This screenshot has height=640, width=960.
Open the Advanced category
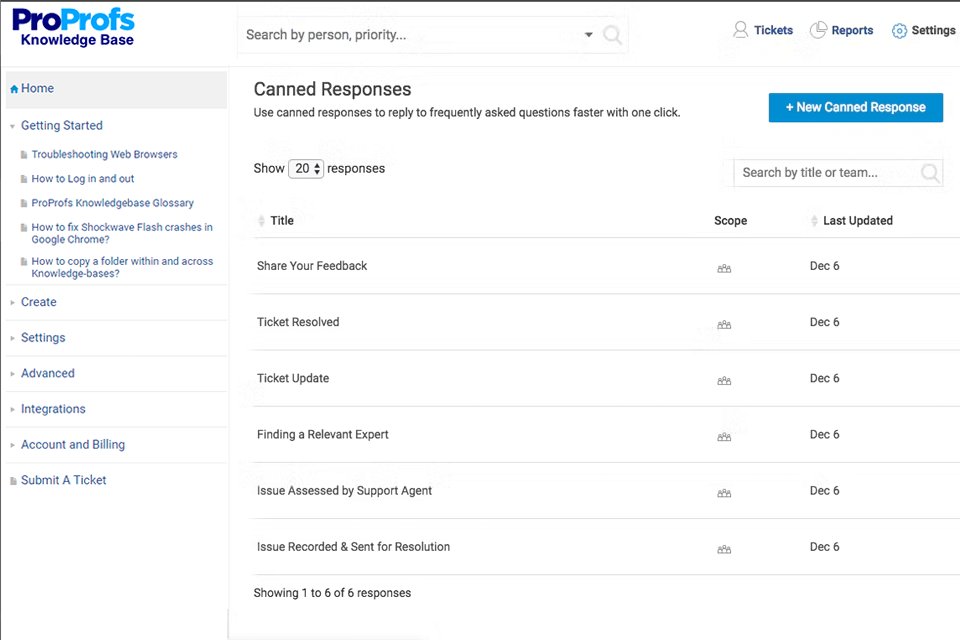[48, 373]
